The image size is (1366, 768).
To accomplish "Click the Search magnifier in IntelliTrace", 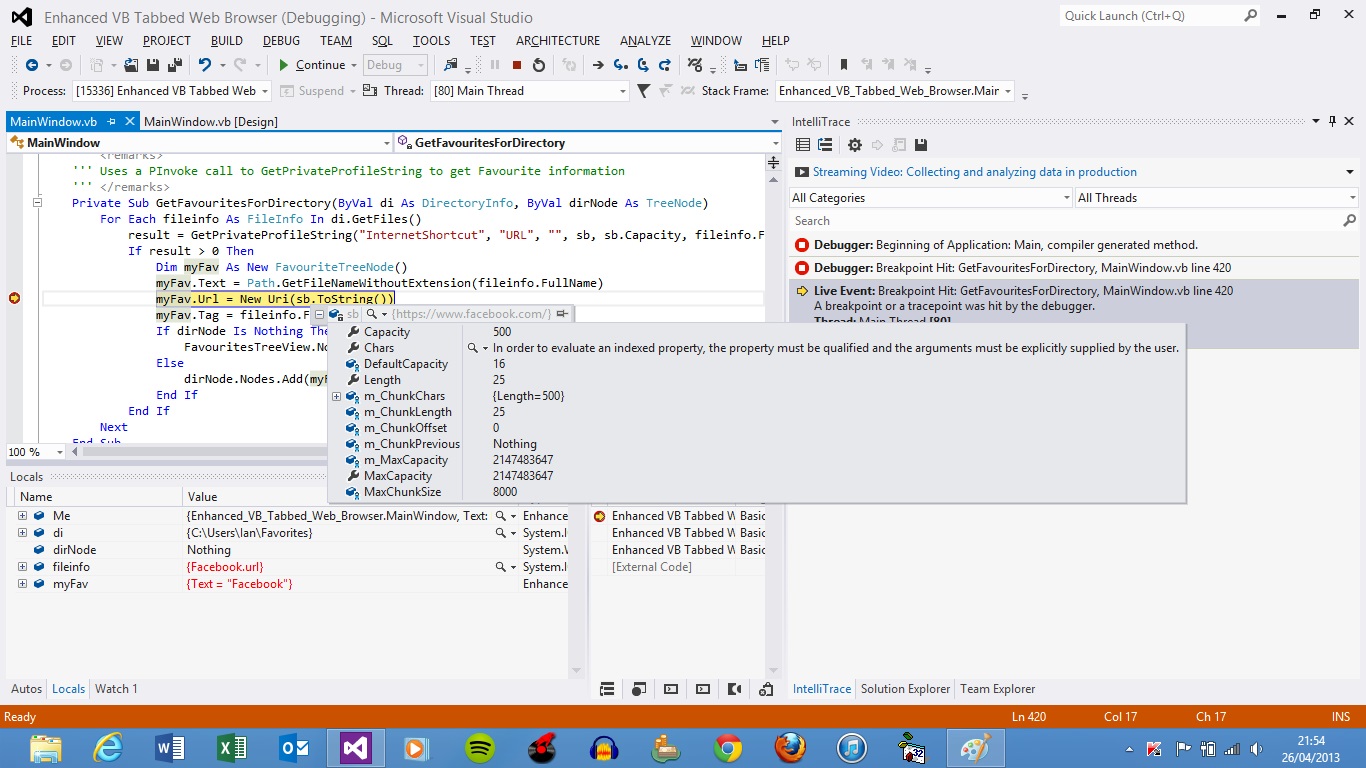I will pyautogui.click(x=1349, y=221).
